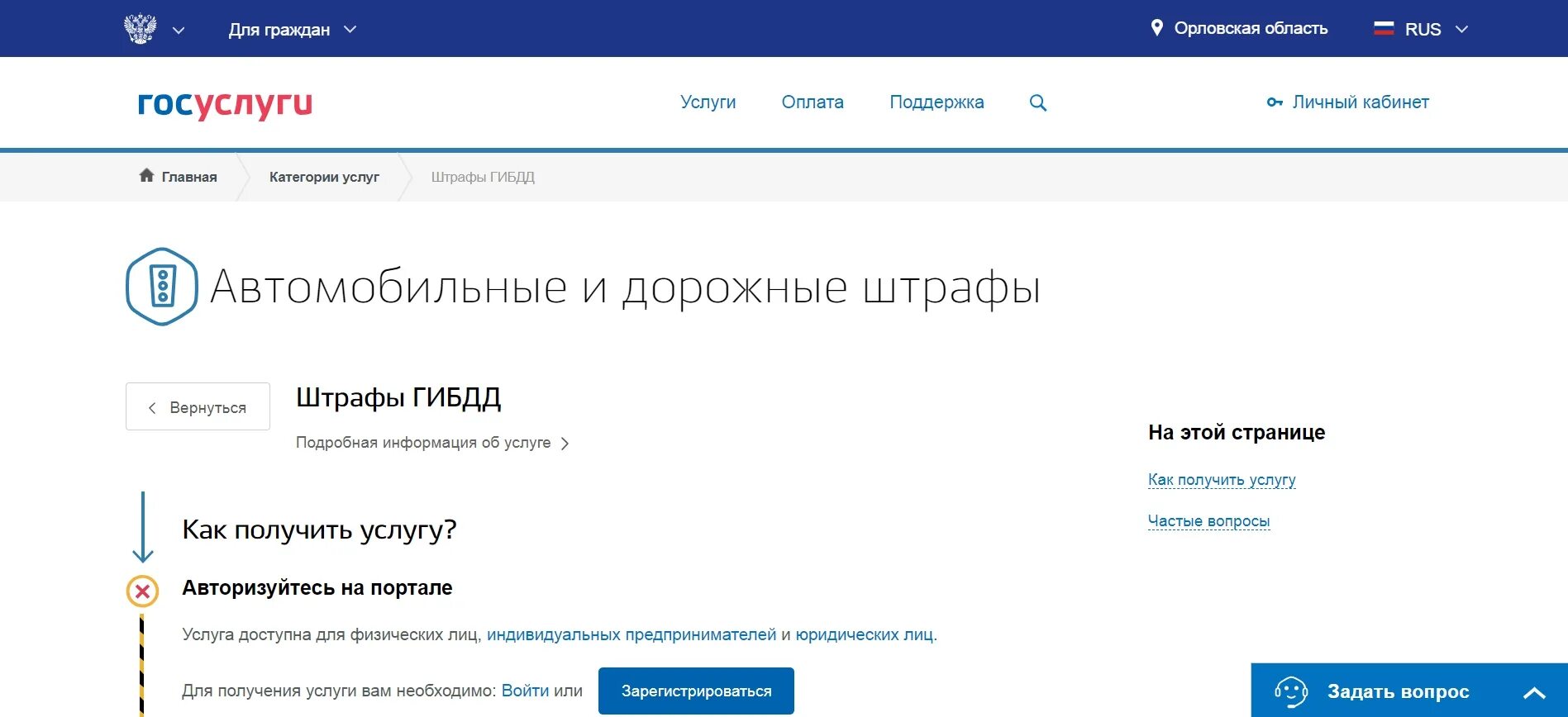
Task: Click "Автомобильные и дорожные штрафы" page title
Action: pos(625,288)
